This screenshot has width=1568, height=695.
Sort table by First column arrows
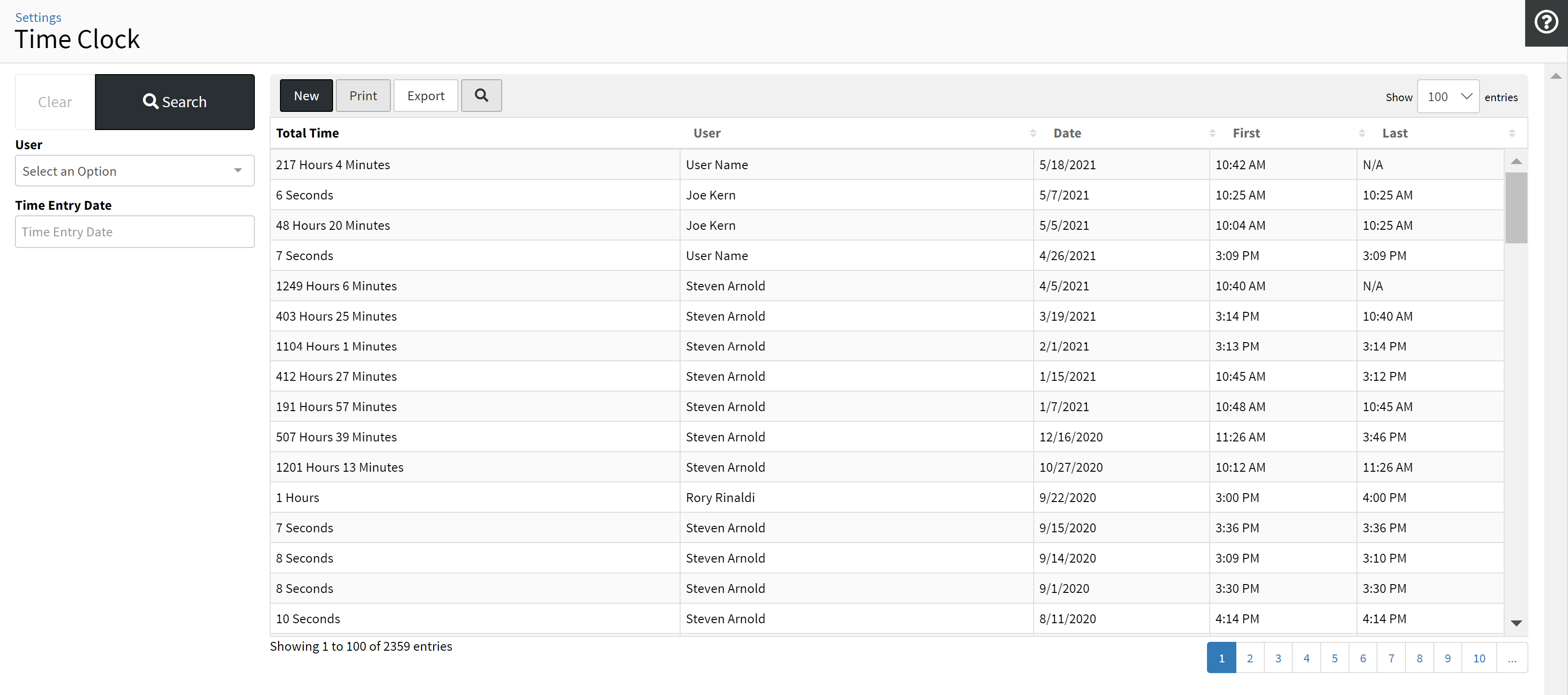1362,133
